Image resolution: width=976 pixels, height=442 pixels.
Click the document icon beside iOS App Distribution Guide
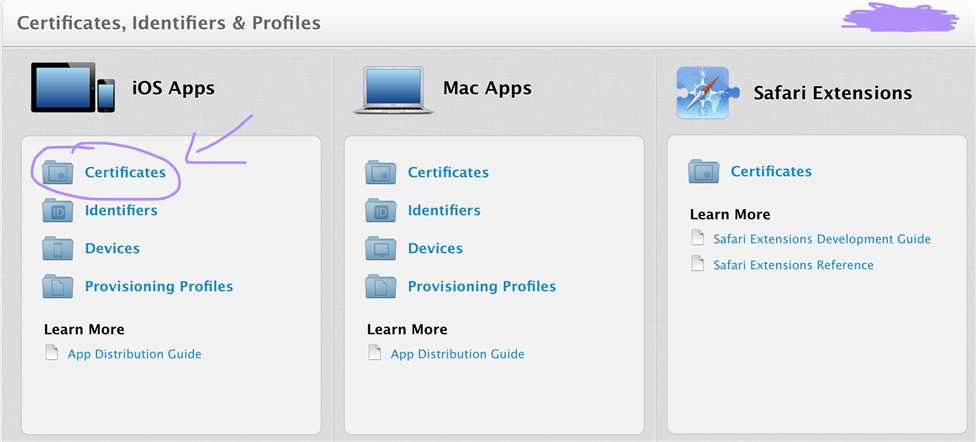[52, 353]
